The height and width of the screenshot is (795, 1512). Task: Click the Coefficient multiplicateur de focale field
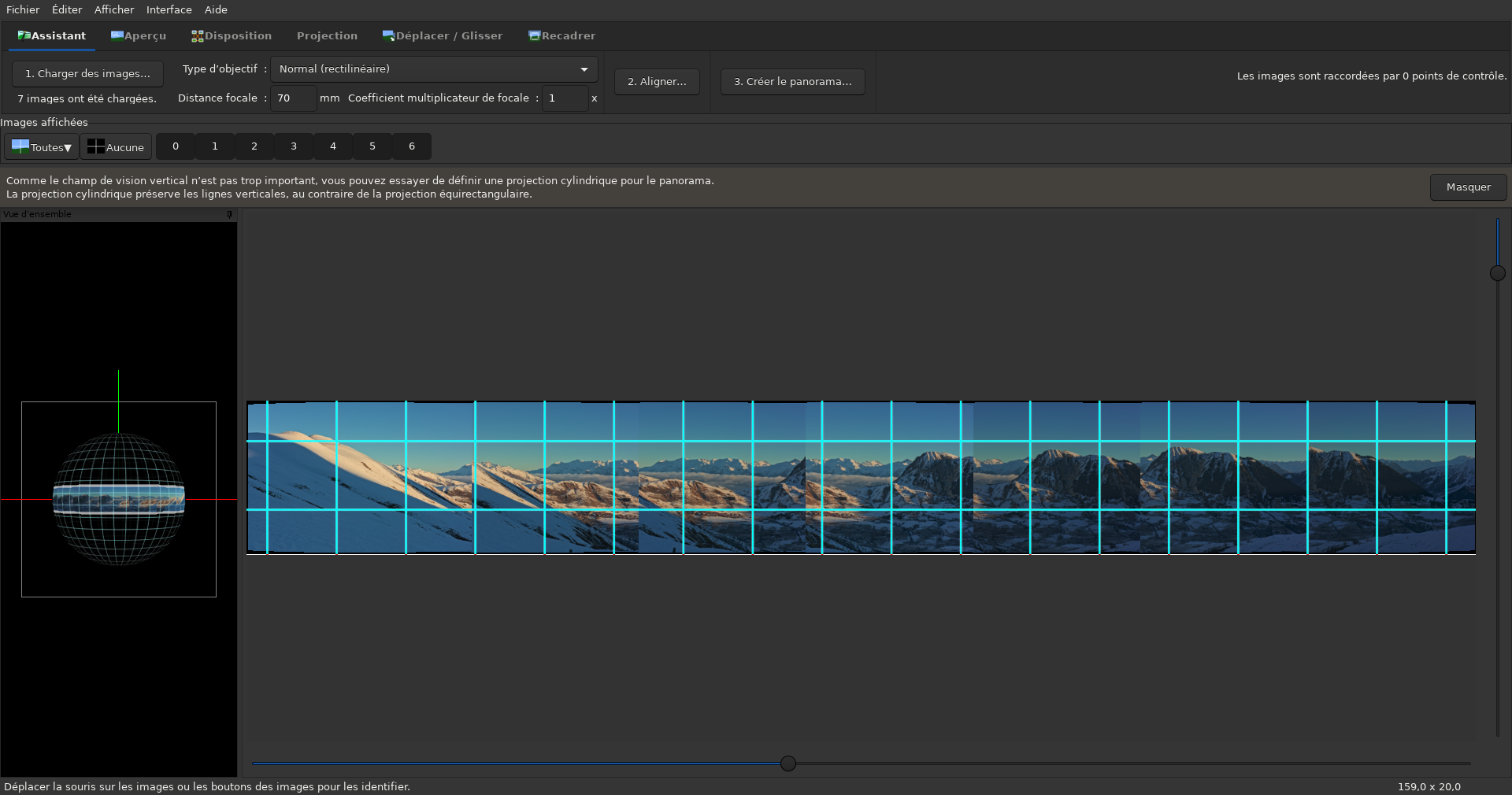coord(565,98)
